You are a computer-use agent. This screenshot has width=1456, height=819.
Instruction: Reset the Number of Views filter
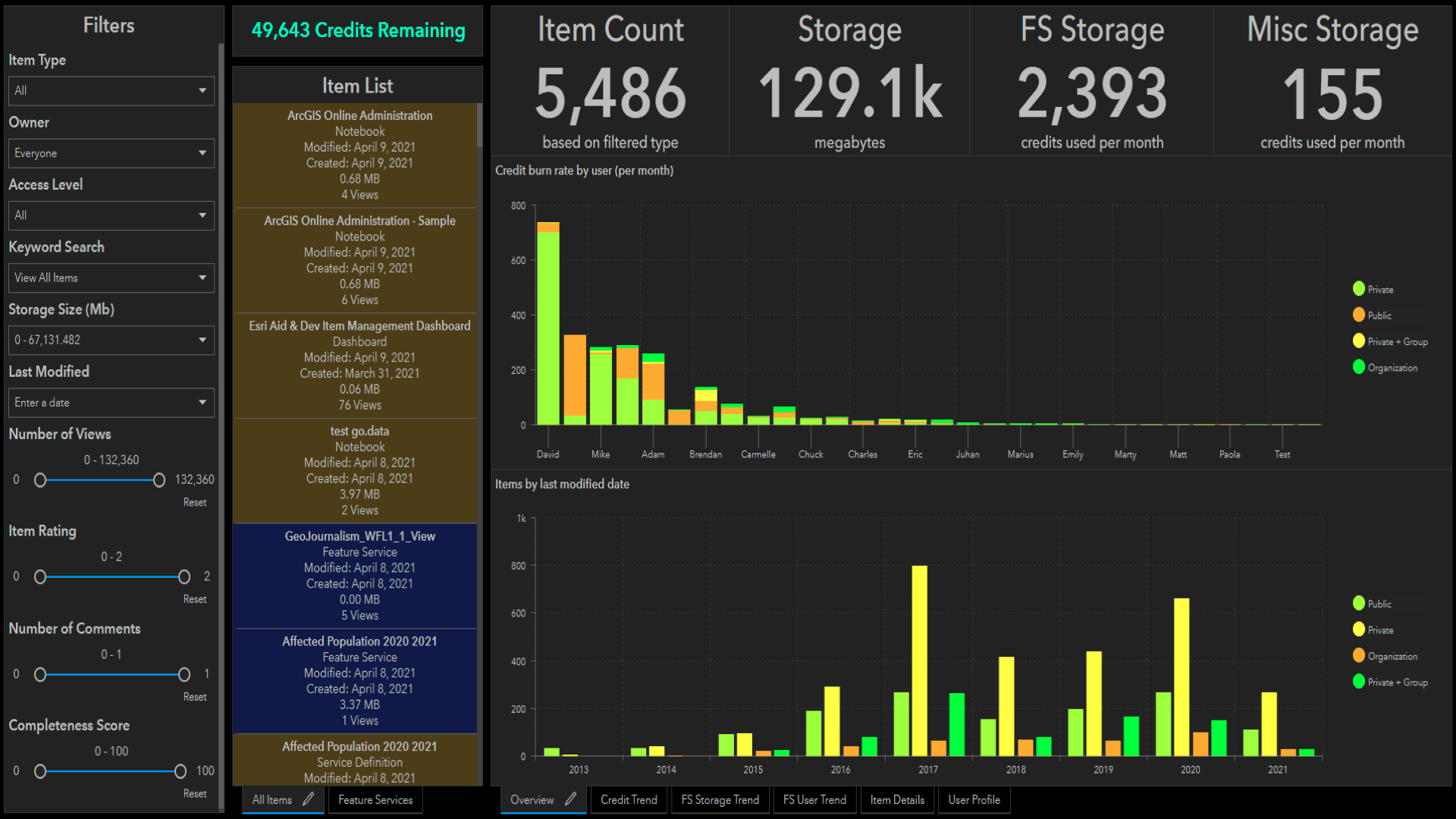click(x=195, y=502)
